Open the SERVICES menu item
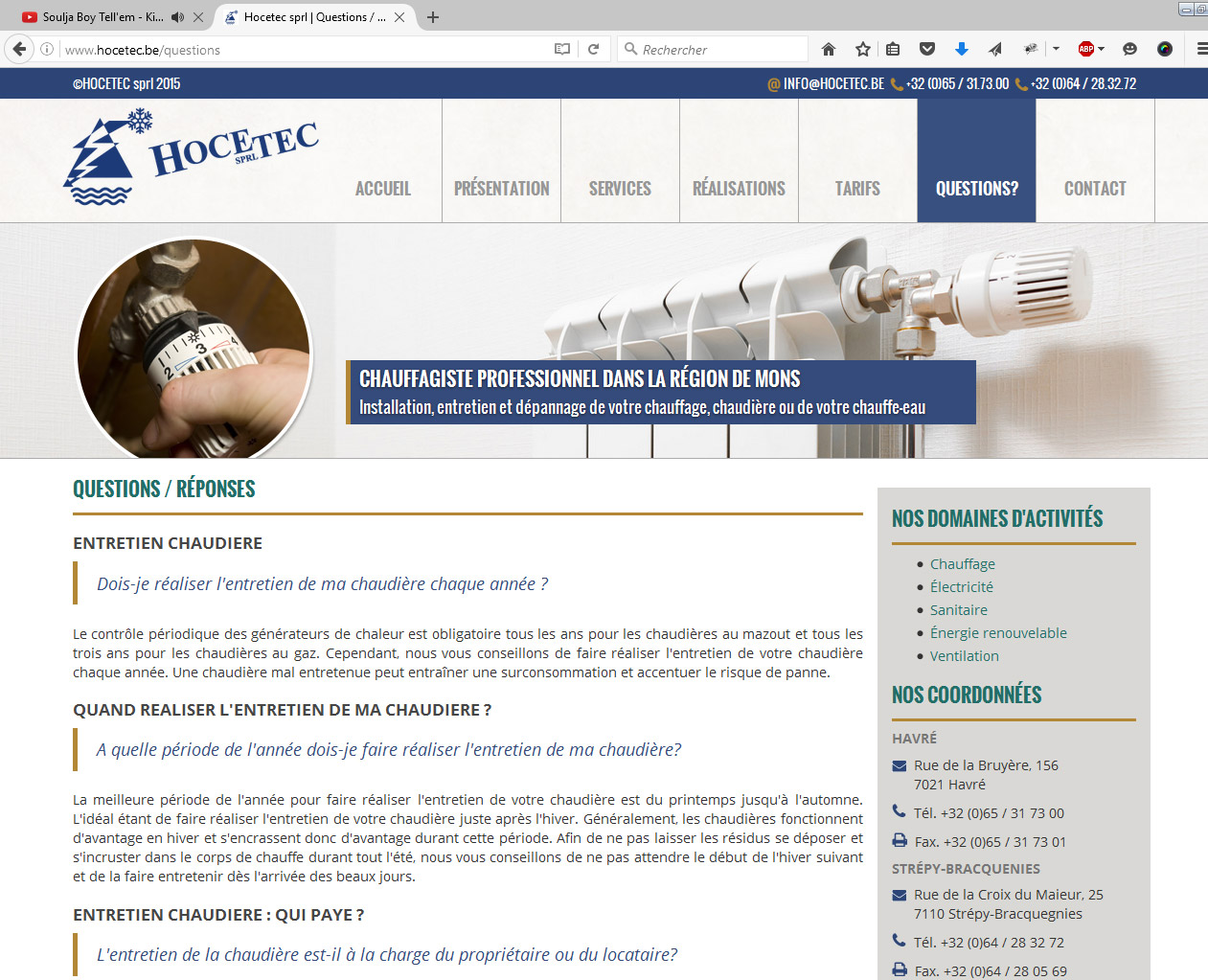 (620, 189)
